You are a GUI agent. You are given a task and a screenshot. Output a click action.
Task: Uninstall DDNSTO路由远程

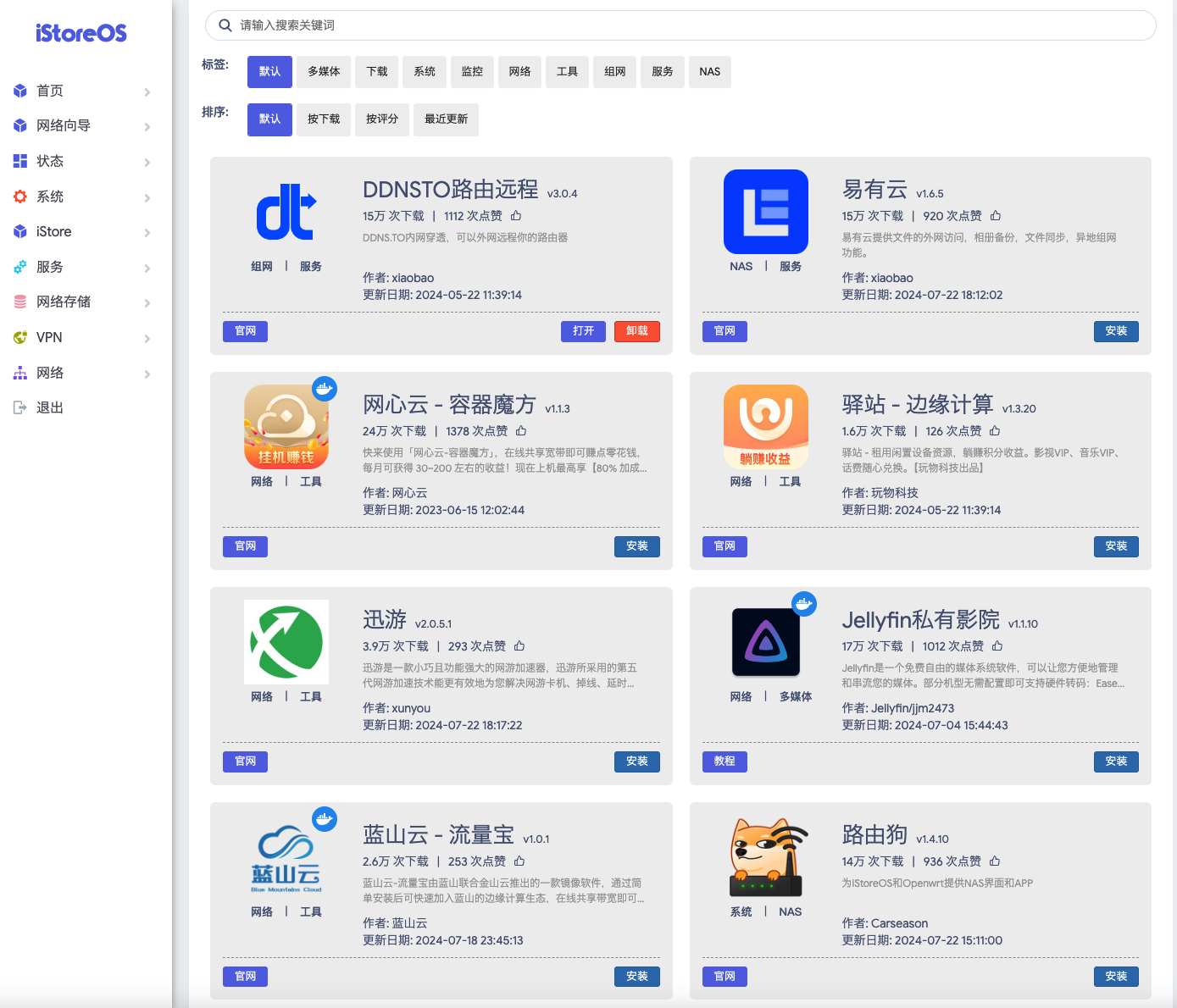click(636, 331)
